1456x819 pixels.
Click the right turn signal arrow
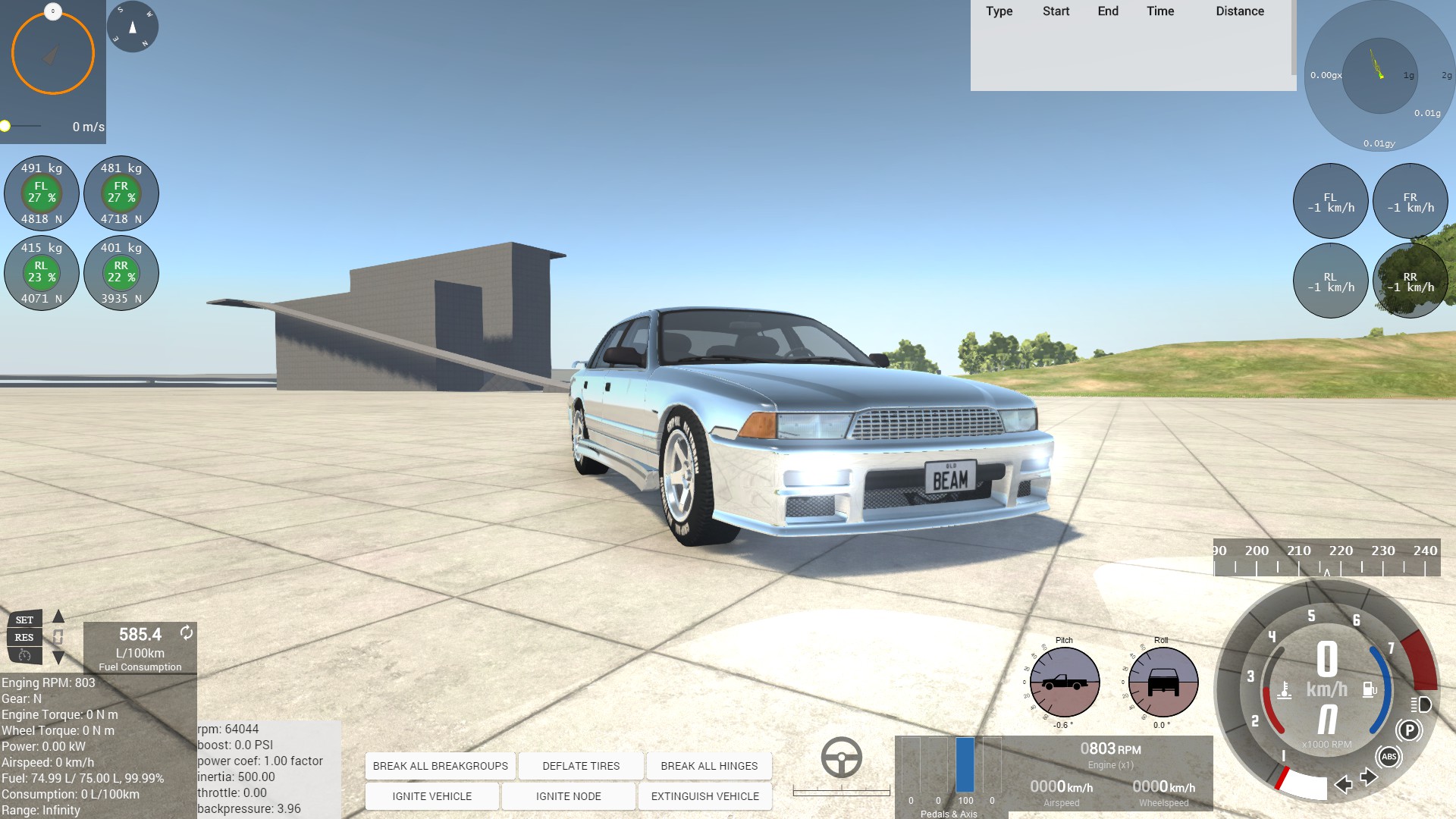[1369, 777]
